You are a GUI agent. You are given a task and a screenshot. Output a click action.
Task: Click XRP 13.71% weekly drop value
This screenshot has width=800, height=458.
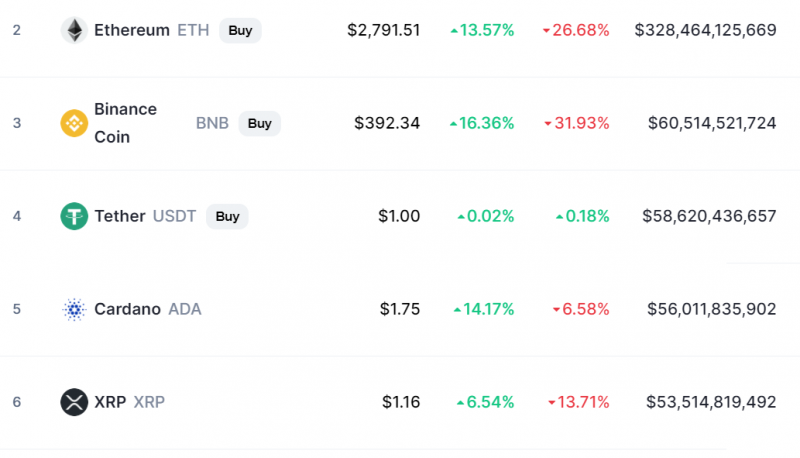point(579,402)
